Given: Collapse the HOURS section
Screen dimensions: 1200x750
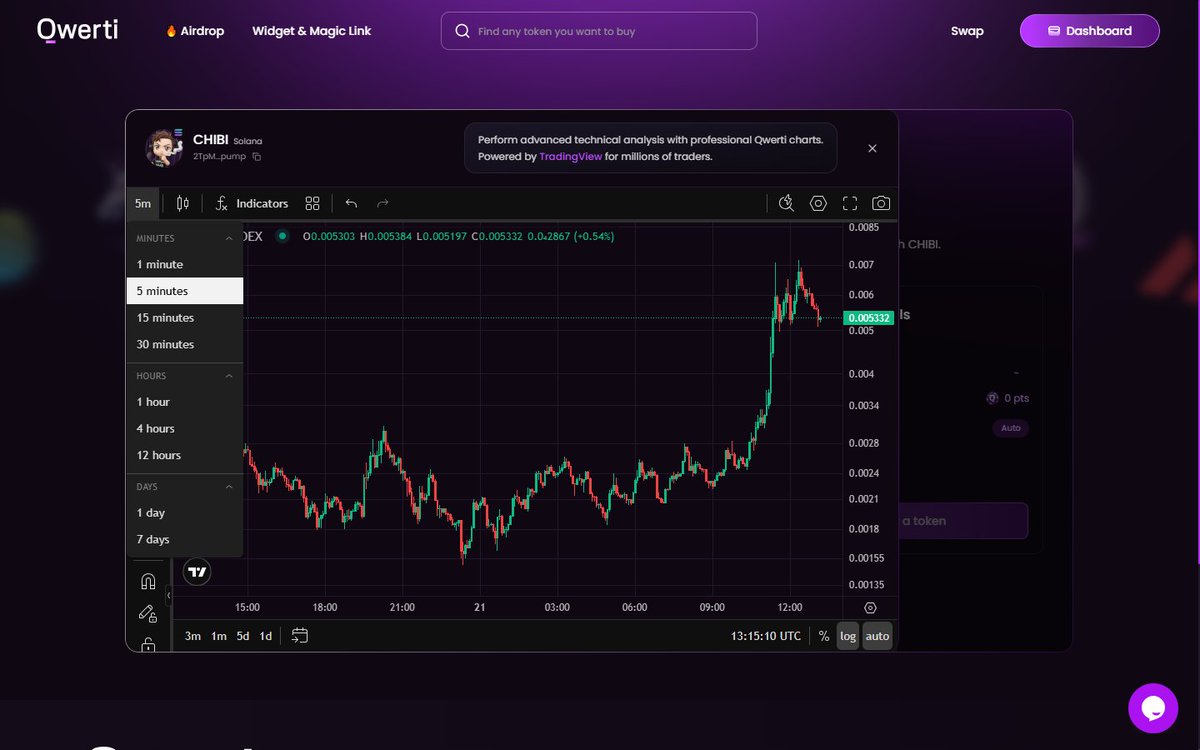Looking at the screenshot, I should [229, 376].
